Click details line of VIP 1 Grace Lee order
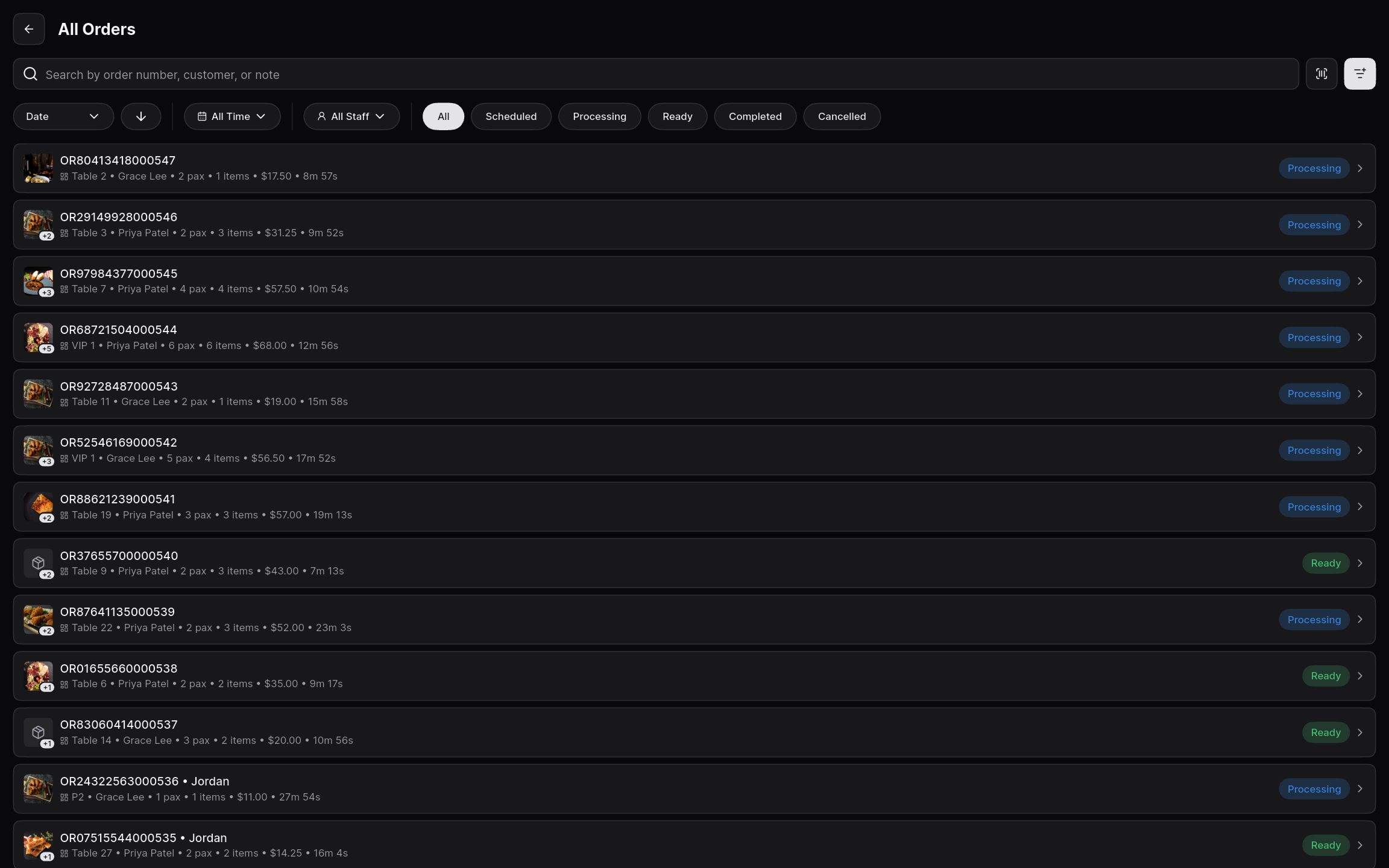 pos(198,458)
